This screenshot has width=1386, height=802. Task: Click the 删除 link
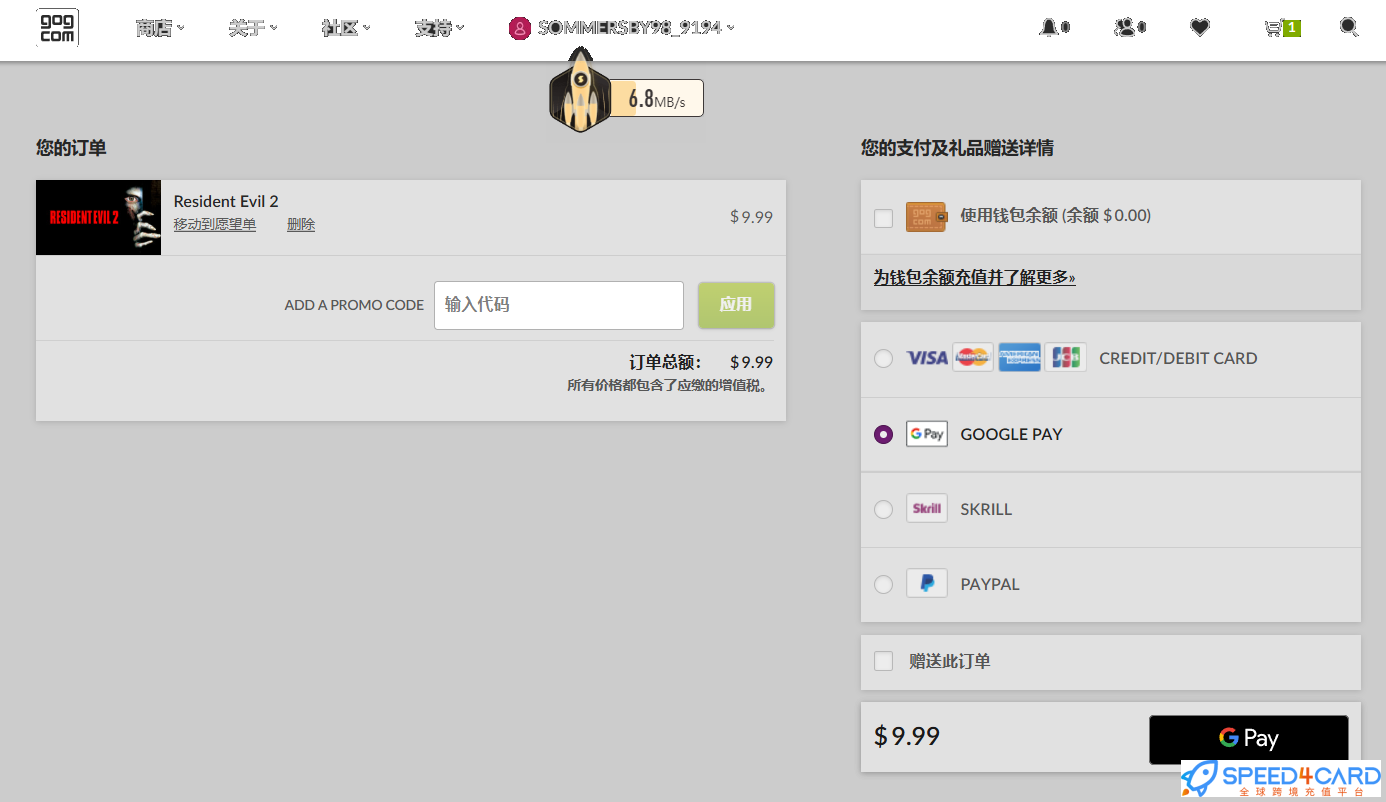coord(301,224)
